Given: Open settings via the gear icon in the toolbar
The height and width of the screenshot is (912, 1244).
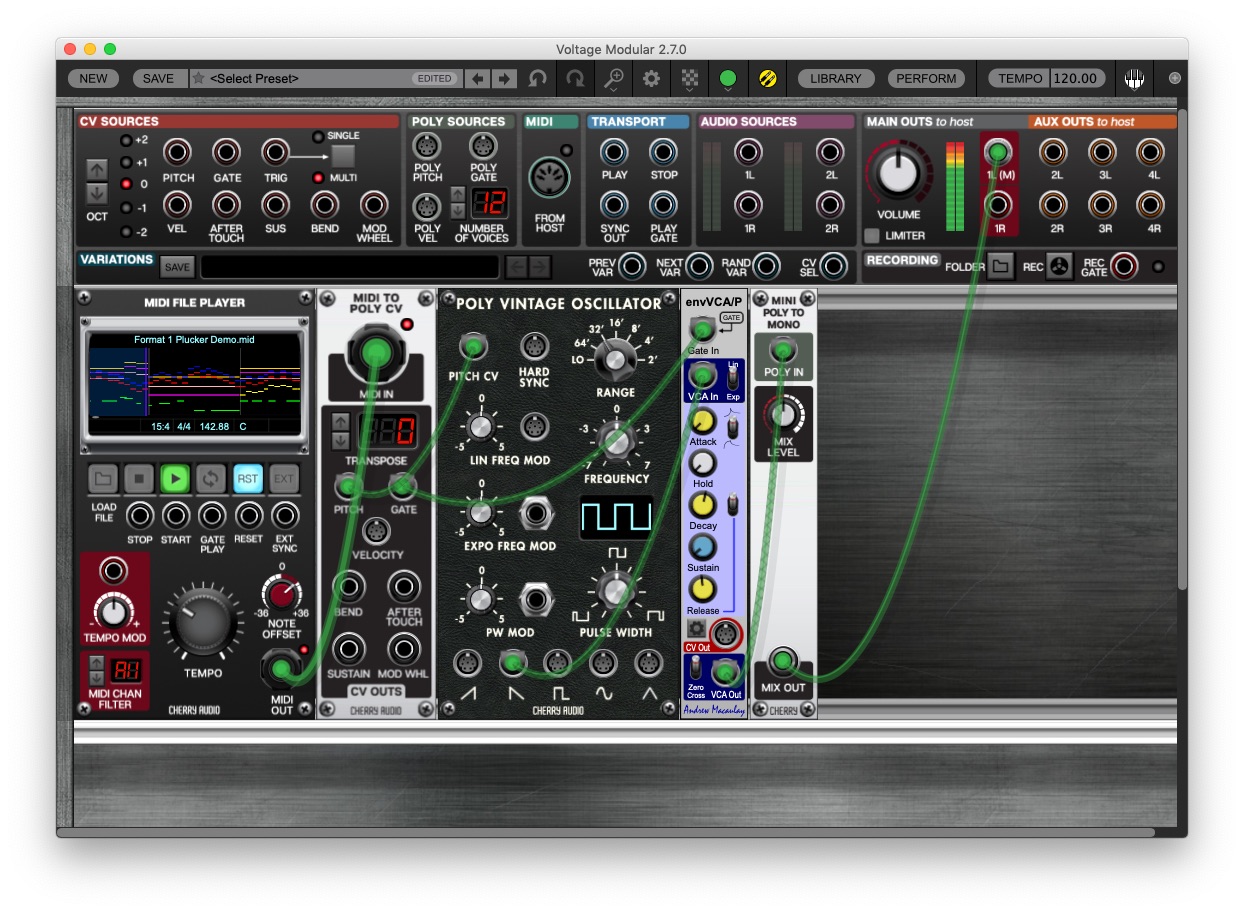Looking at the screenshot, I should coord(652,78).
